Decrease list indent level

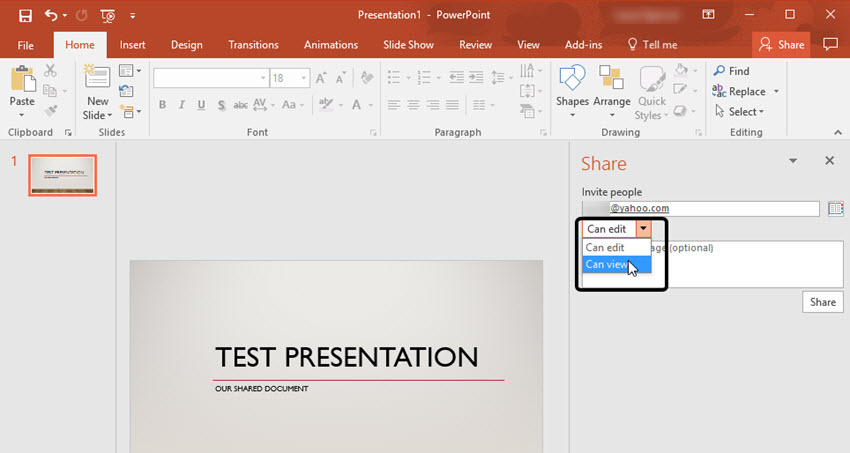[x=456, y=77]
